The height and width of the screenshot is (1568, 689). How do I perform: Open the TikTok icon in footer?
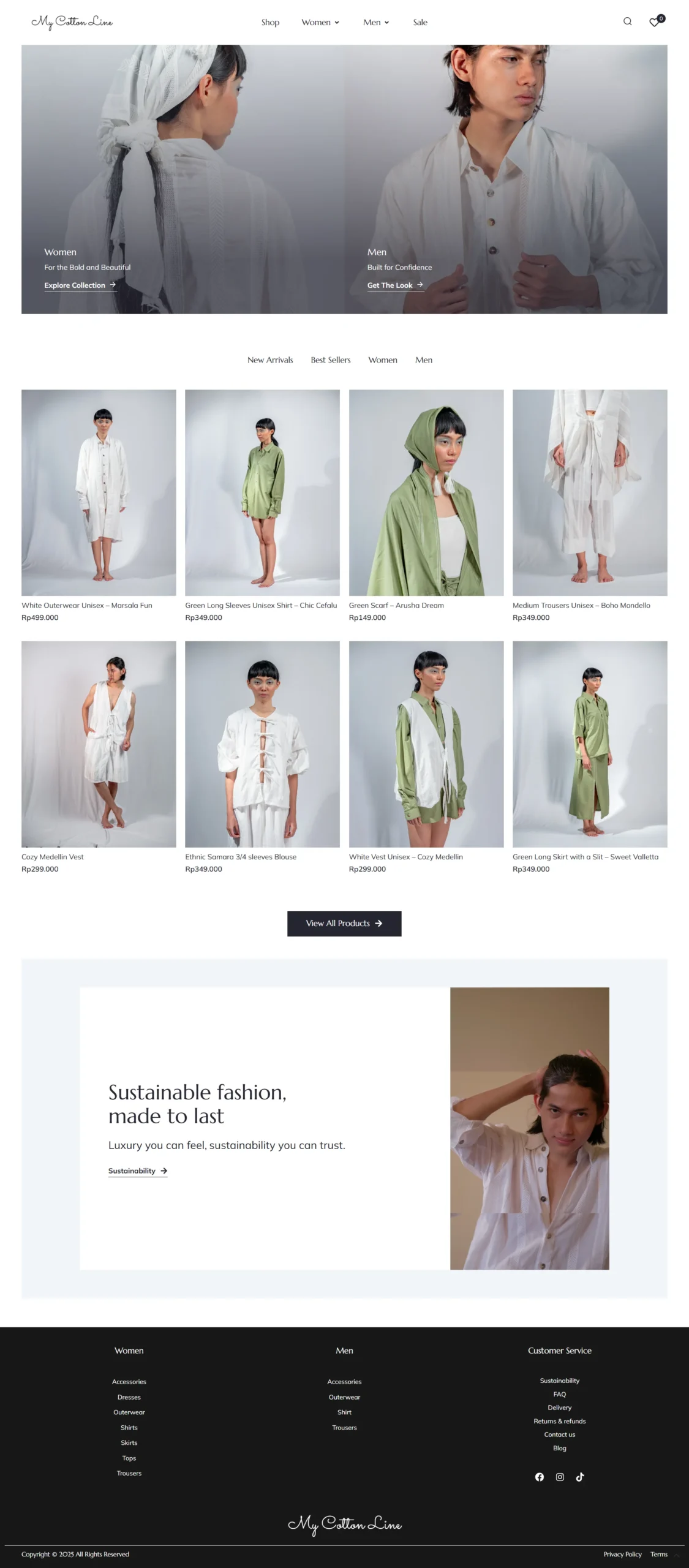580,1477
